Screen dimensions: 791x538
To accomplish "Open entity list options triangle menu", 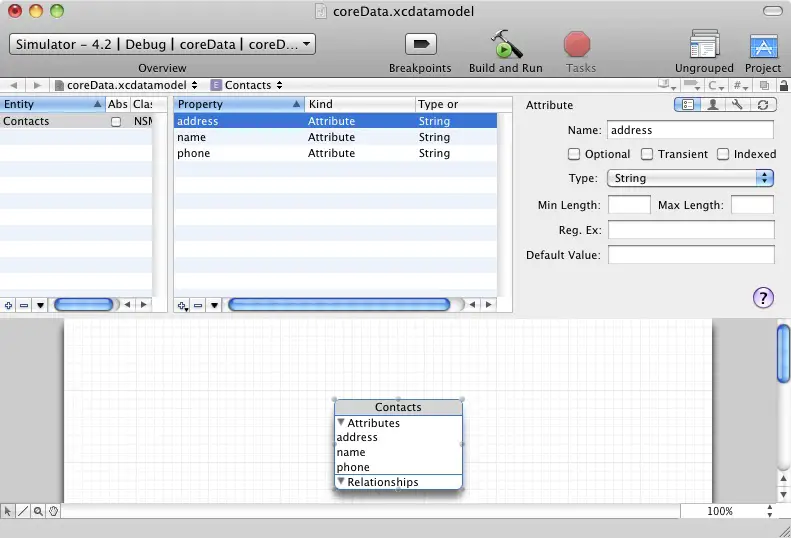I will (x=40, y=305).
